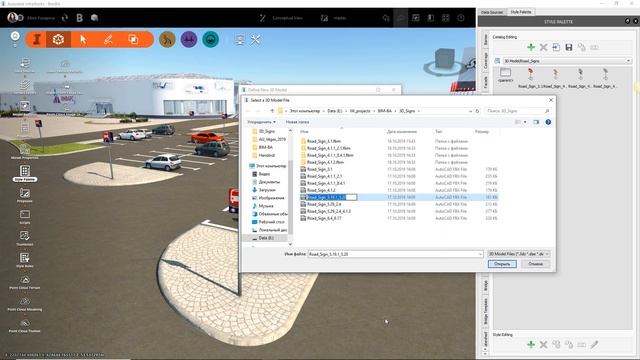The width and height of the screenshot is (640, 360).
Task: Open the overlapping squares presentation tools icon
Action: pos(133,40)
